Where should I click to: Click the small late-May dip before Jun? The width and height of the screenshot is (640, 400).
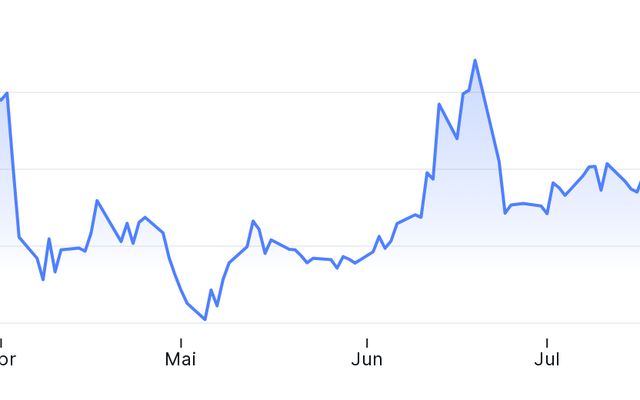pos(337,268)
